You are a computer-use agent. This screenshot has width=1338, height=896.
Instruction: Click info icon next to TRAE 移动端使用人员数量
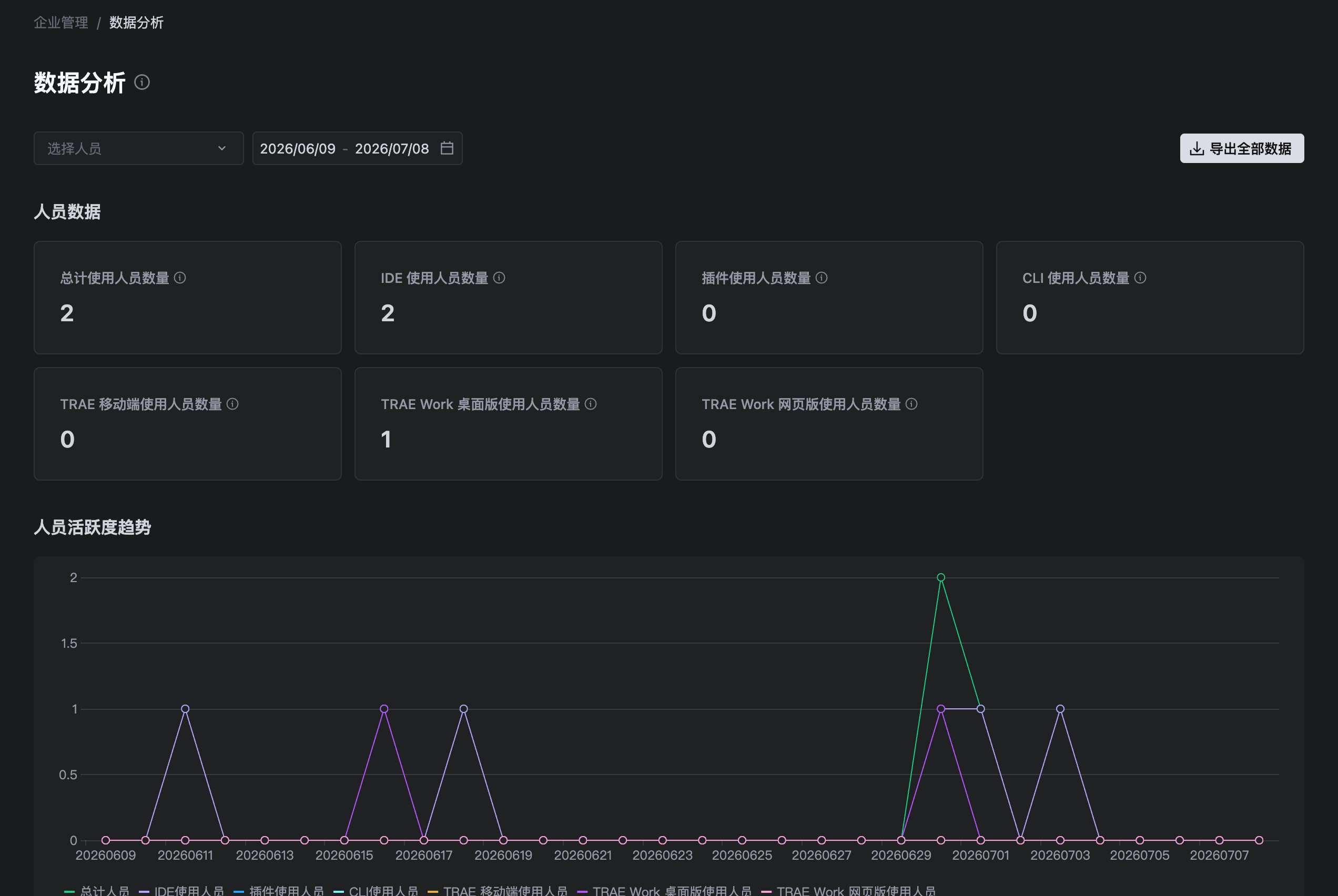tap(232, 404)
